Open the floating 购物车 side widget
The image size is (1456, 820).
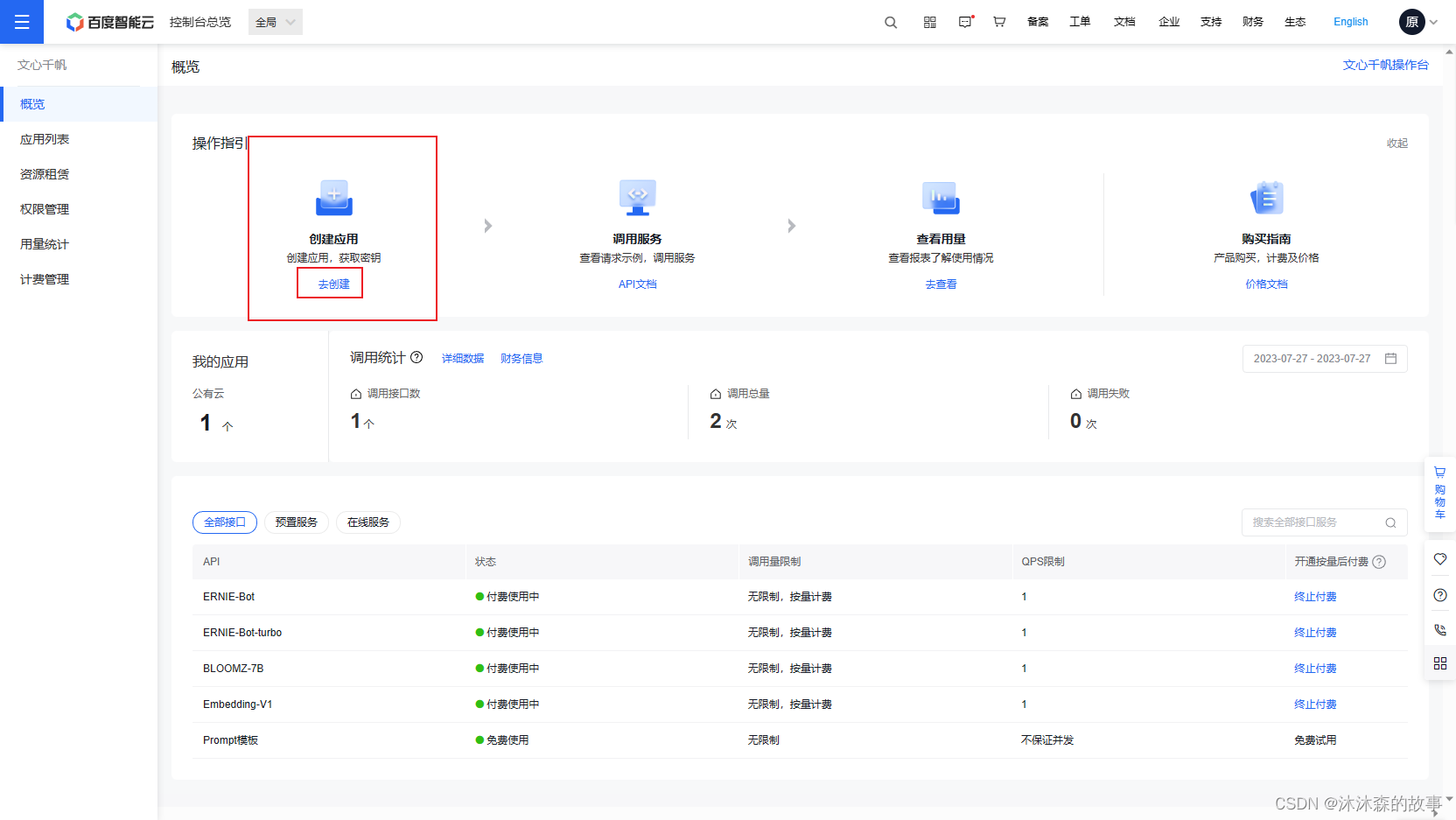point(1439,494)
